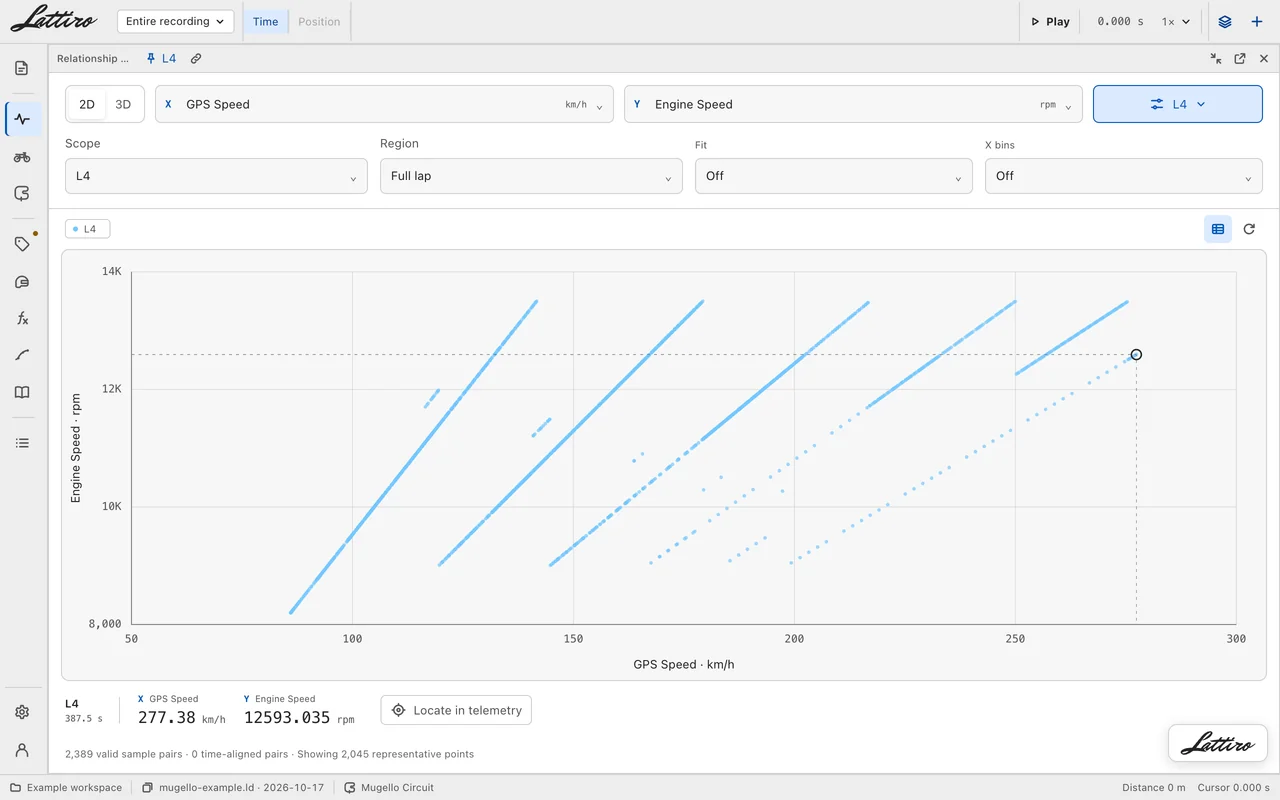The image size is (1280, 800).
Task: Open the X bins dropdown
Action: coord(1123,176)
